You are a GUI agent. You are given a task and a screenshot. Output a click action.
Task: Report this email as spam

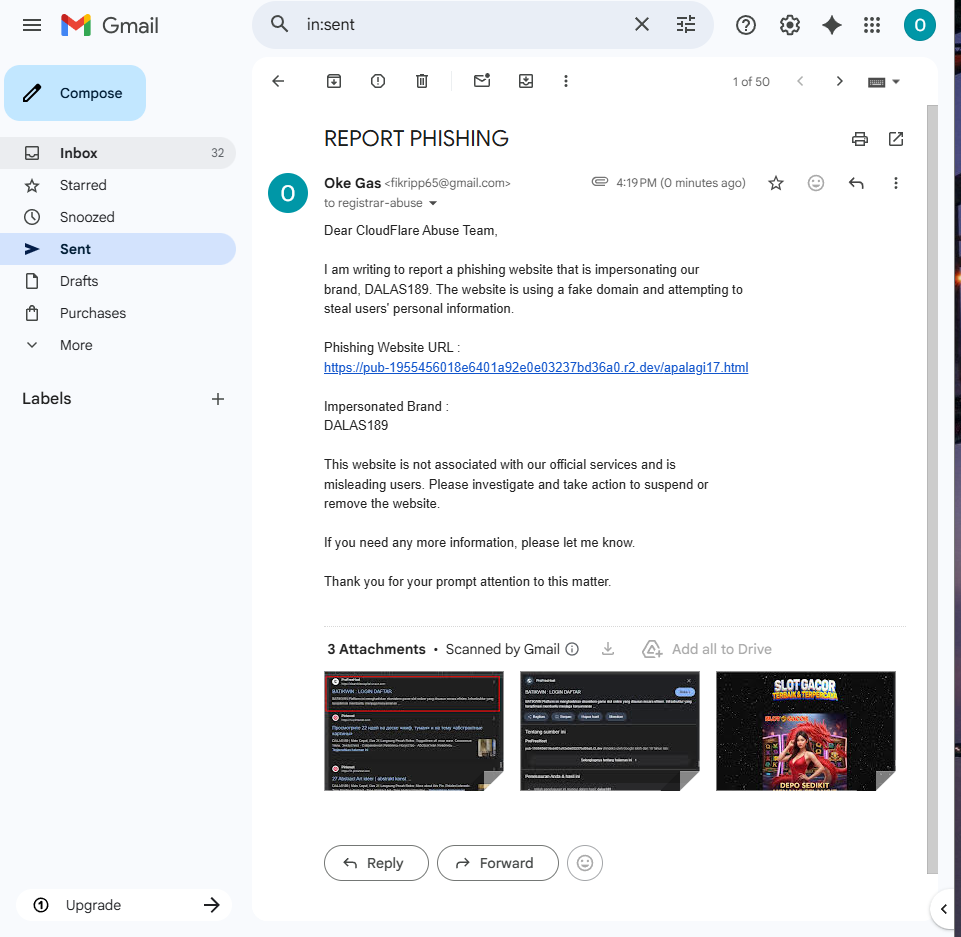378,81
